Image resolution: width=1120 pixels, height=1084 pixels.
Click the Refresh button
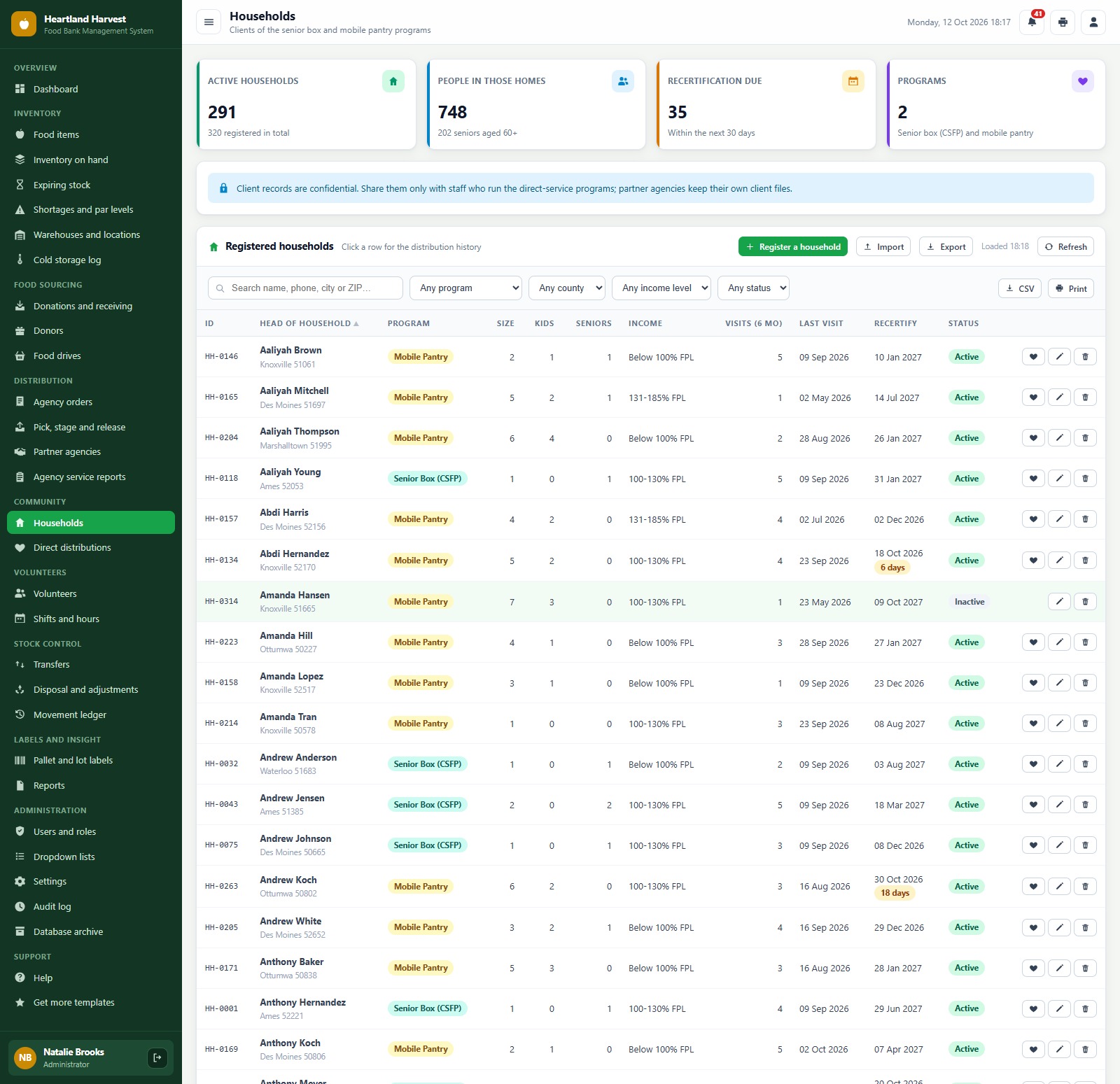point(1065,247)
